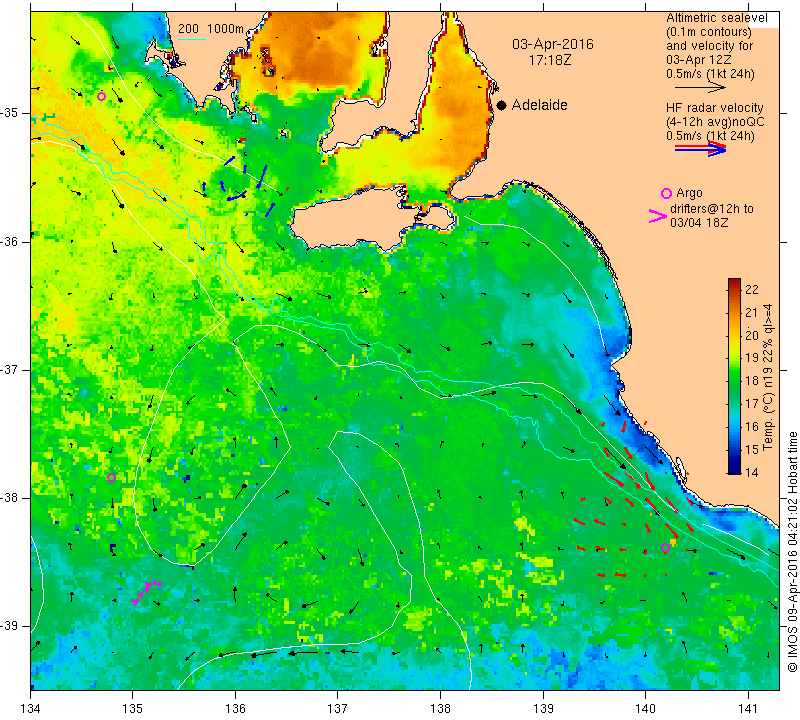800x720 pixels.
Task: Click the longitude axis label 140
Action: [x=645, y=709]
